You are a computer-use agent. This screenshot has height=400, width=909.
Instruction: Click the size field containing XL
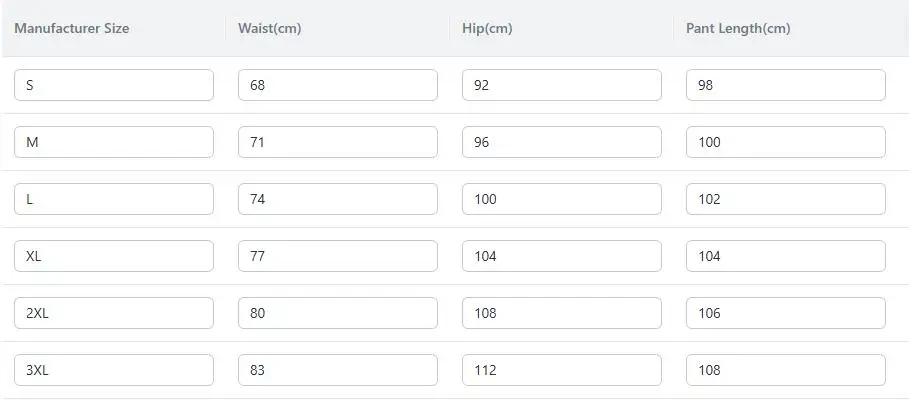point(114,256)
